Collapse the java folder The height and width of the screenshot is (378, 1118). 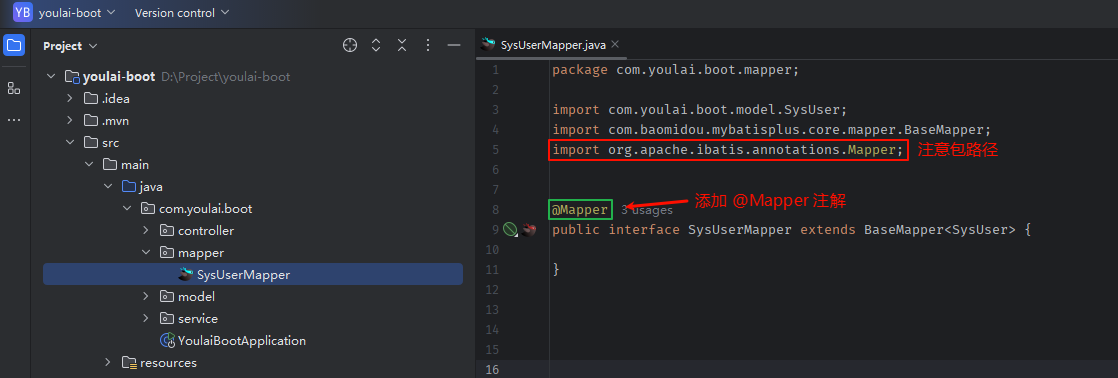[x=108, y=187]
